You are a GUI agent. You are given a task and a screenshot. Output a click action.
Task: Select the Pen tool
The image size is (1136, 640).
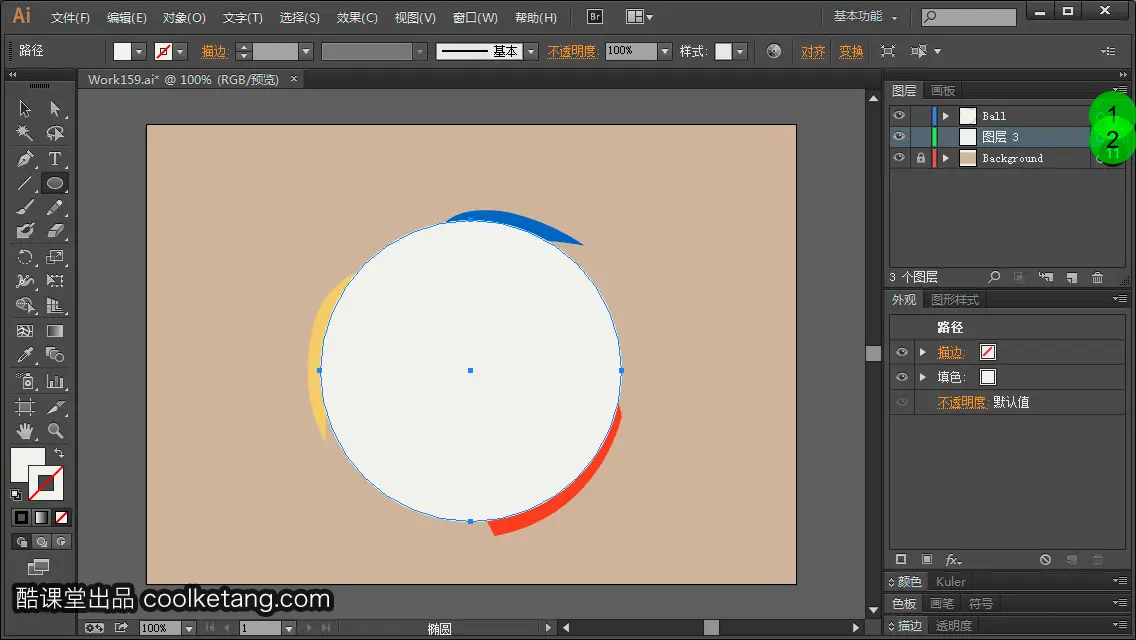point(25,159)
